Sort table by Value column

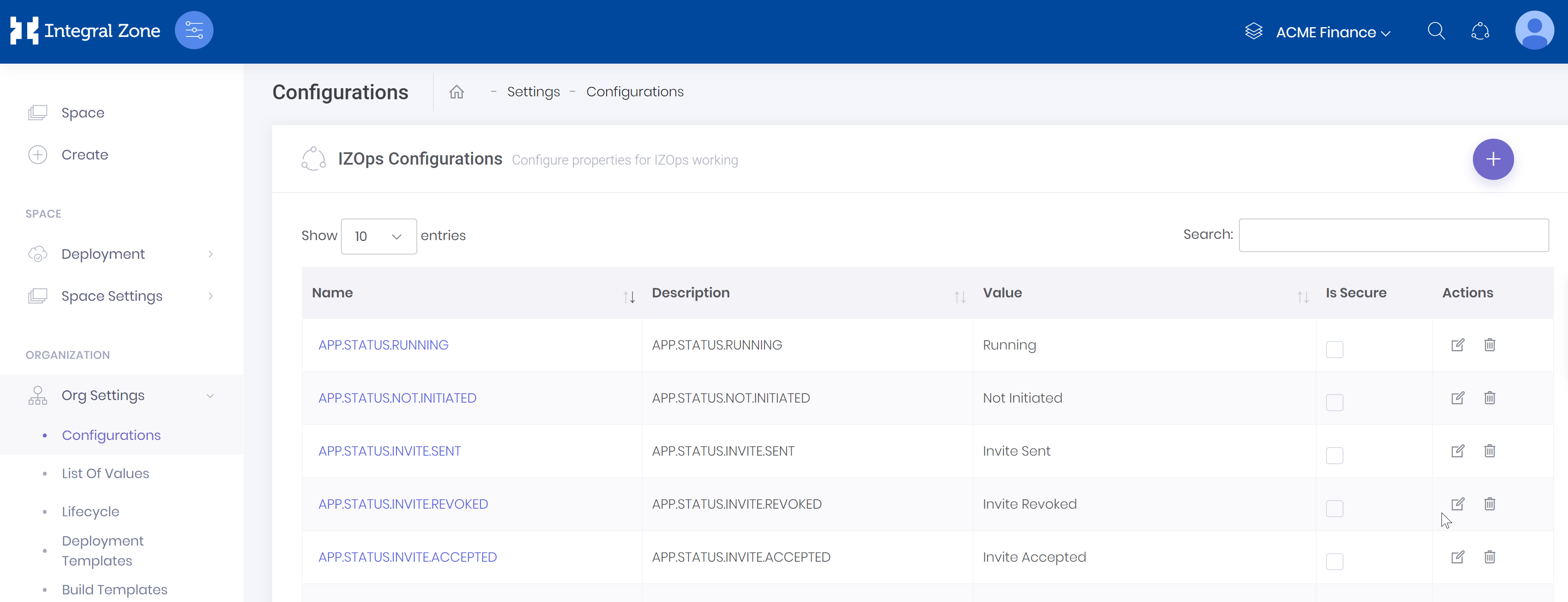pos(1144,293)
